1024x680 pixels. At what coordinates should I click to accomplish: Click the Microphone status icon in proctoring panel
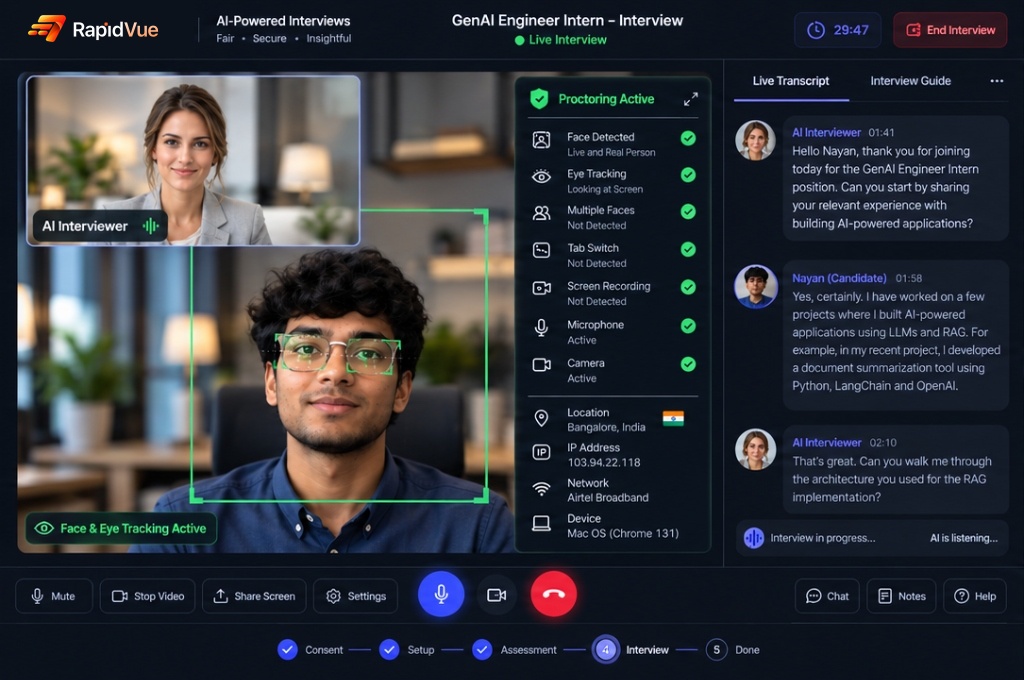pyautogui.click(x=541, y=327)
